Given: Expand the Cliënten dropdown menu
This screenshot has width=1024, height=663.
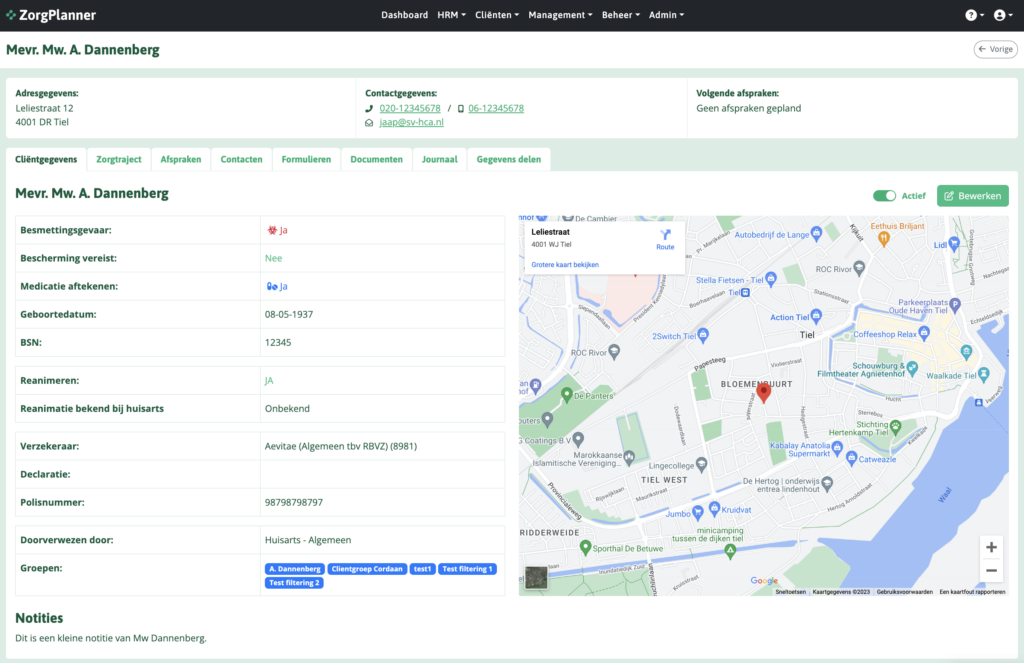Looking at the screenshot, I should (496, 15).
